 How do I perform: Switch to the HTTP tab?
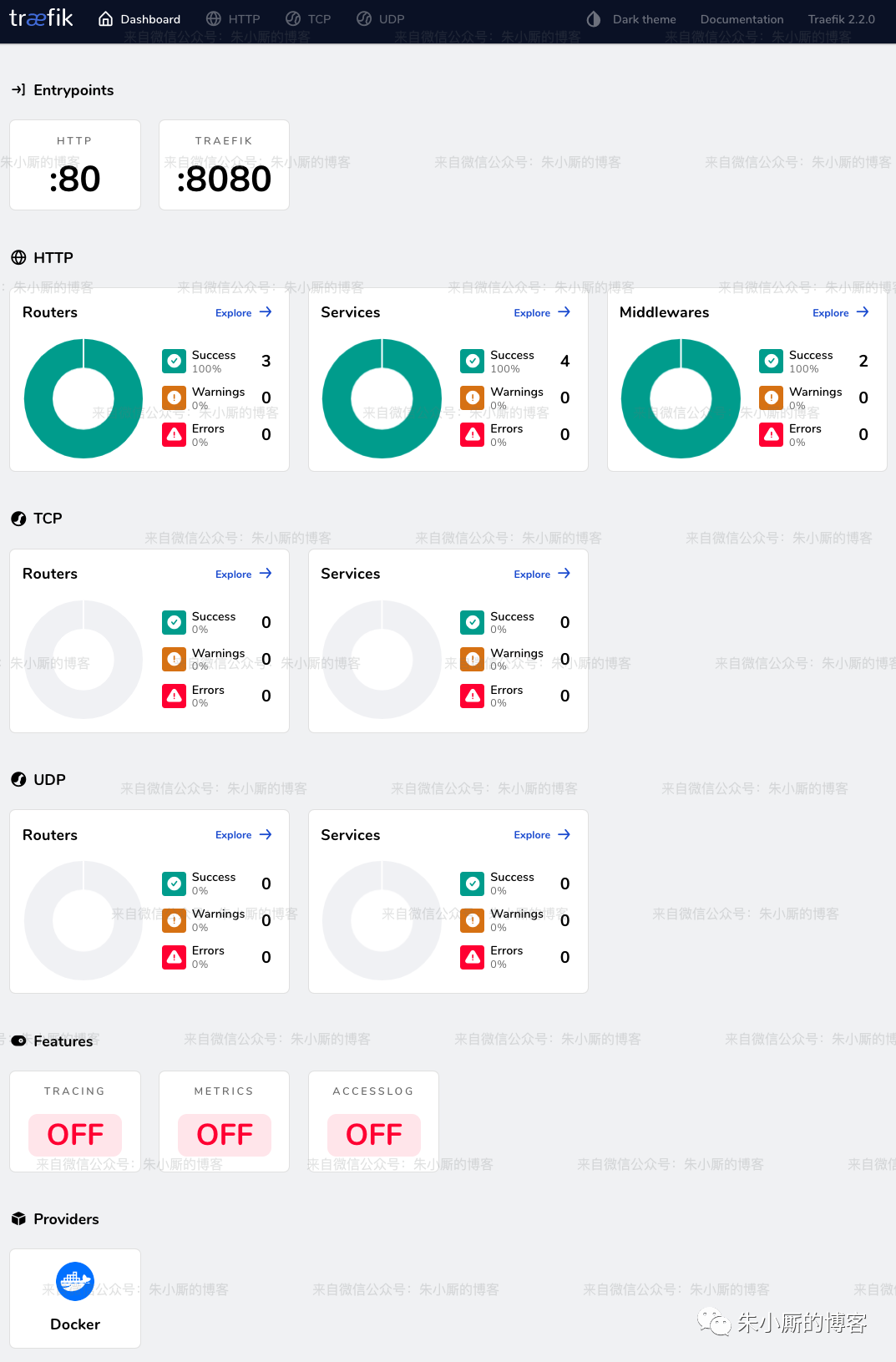click(x=233, y=19)
